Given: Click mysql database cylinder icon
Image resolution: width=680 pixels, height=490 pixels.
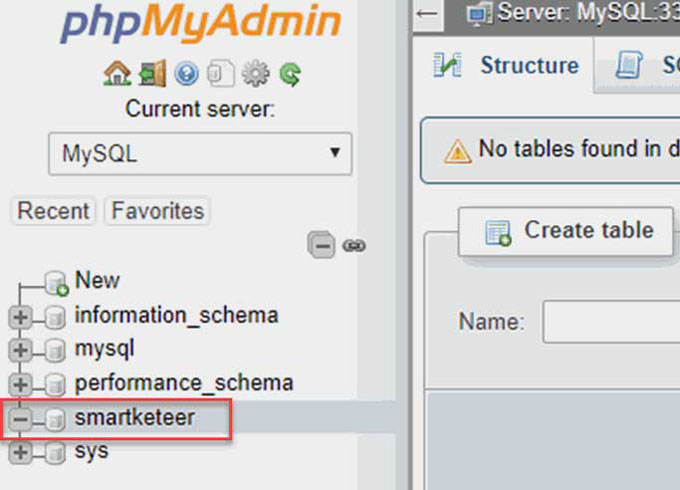Looking at the screenshot, I should point(55,350).
